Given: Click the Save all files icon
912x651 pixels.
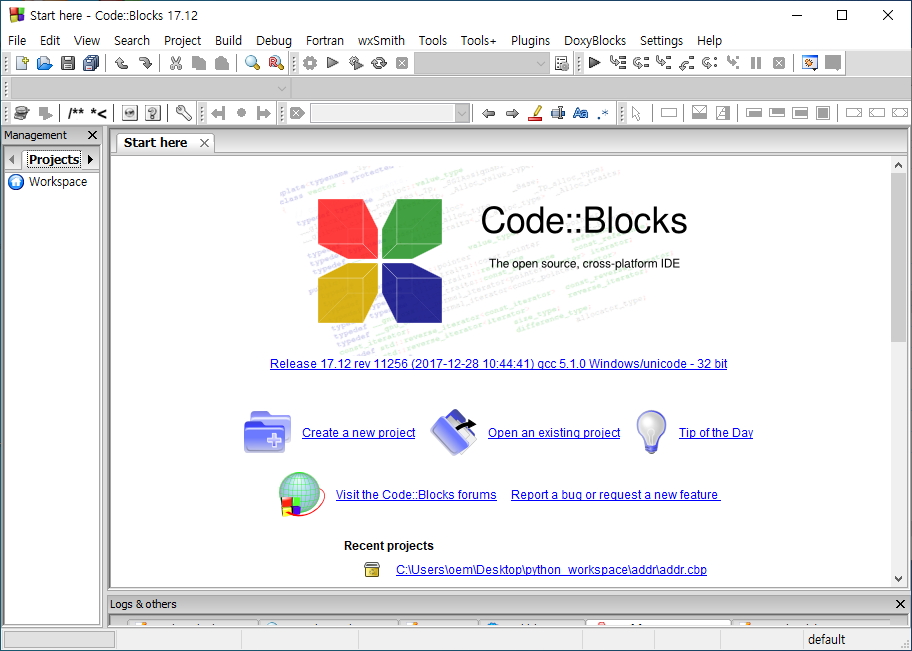Looking at the screenshot, I should (x=91, y=63).
